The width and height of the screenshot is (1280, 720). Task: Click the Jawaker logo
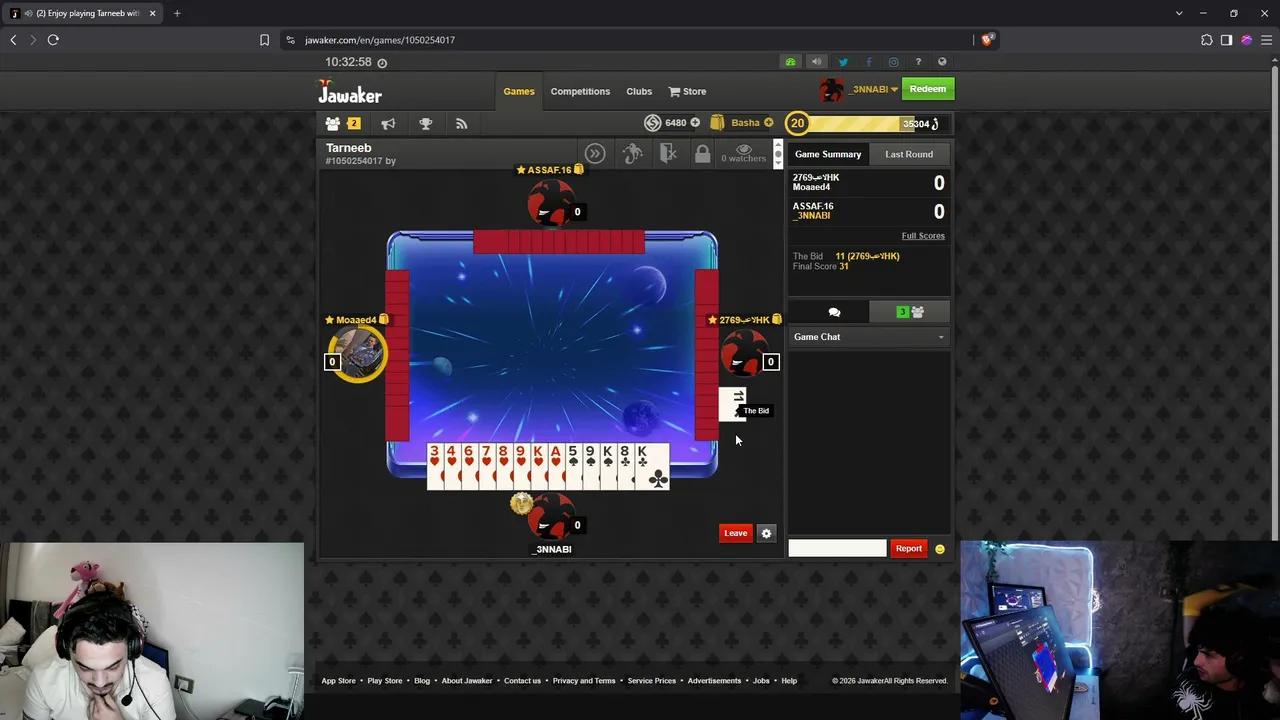tap(349, 92)
